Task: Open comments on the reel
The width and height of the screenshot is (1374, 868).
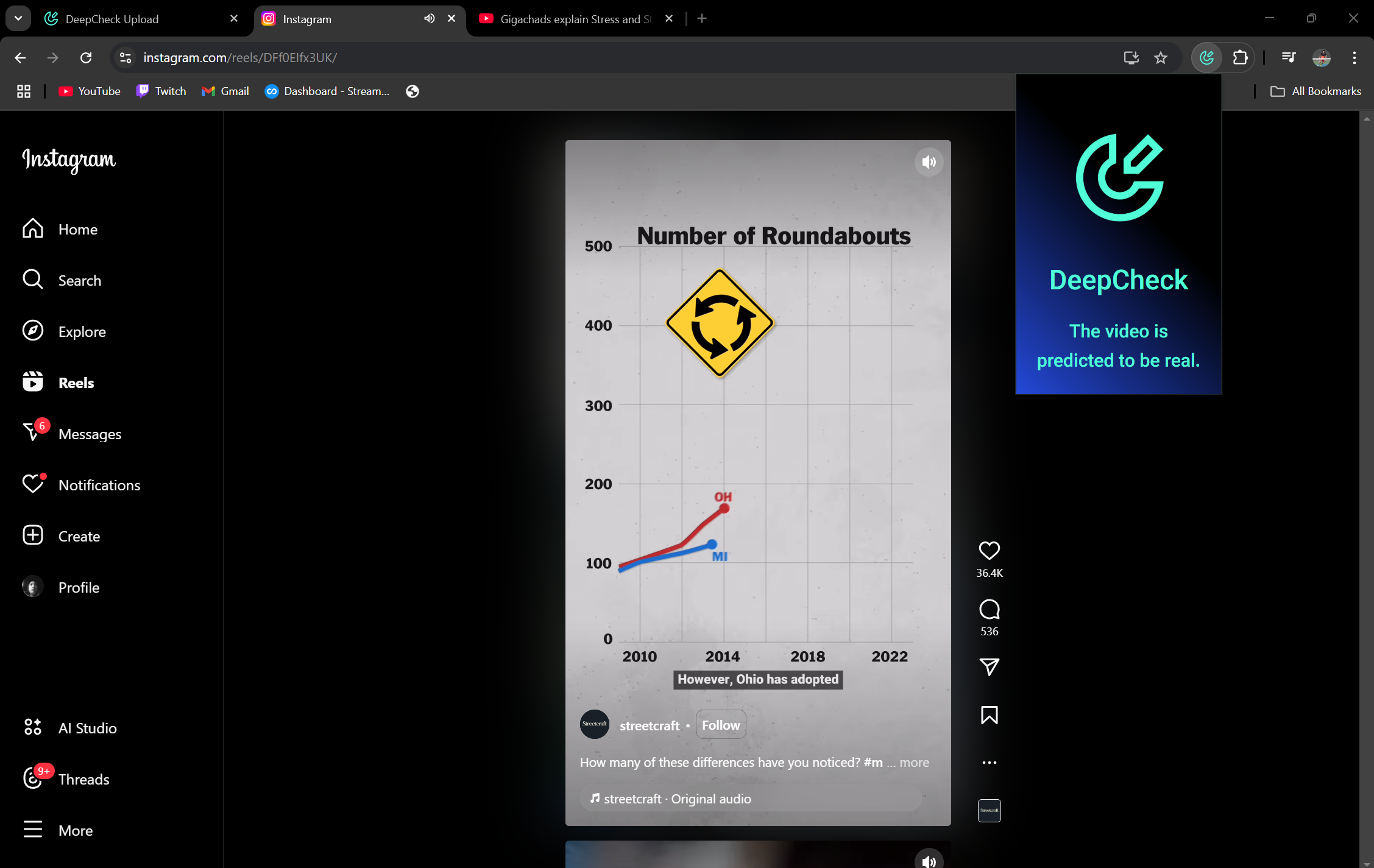Action: pos(989,609)
